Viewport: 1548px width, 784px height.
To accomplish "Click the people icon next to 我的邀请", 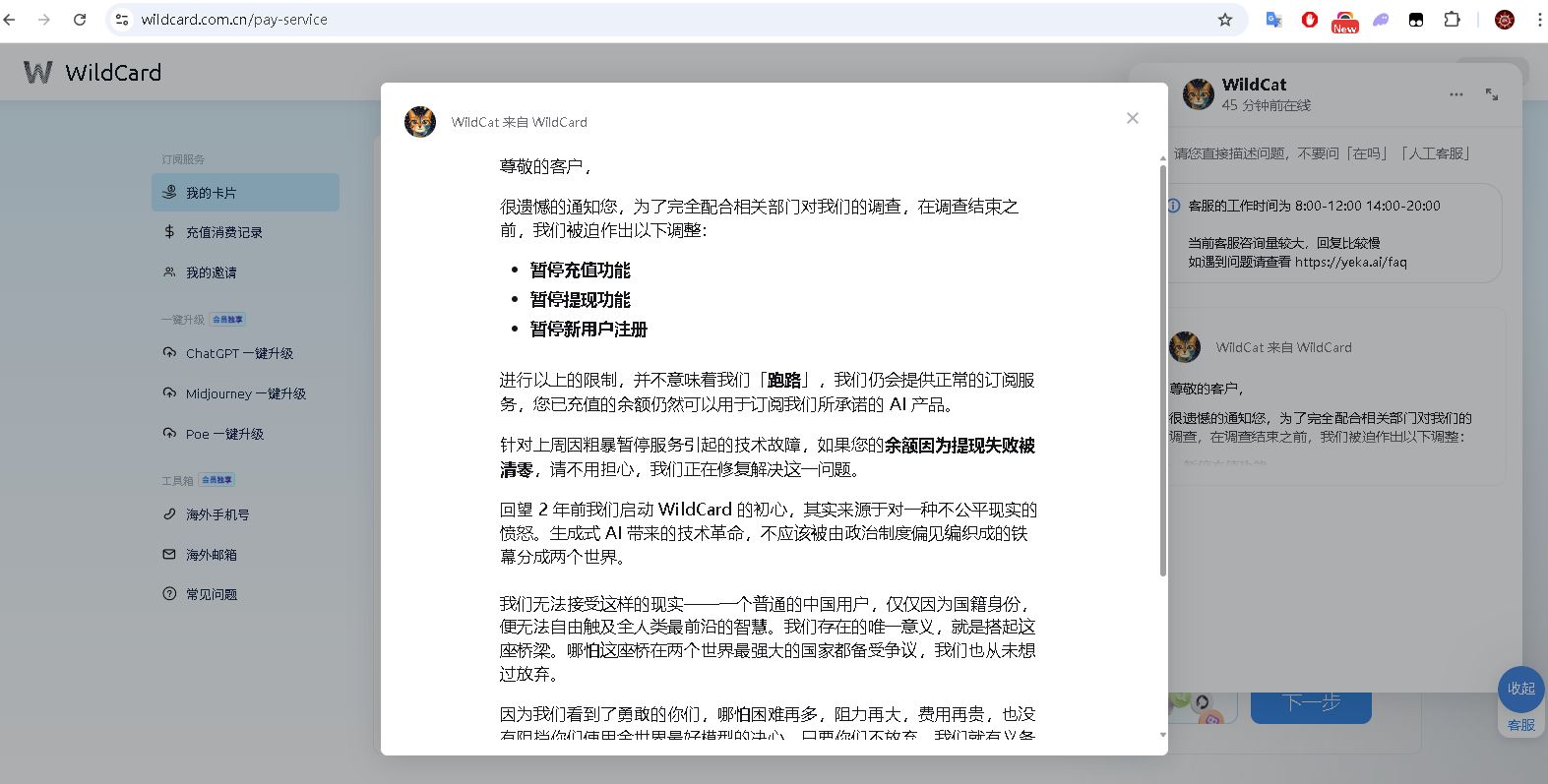I will (x=169, y=272).
